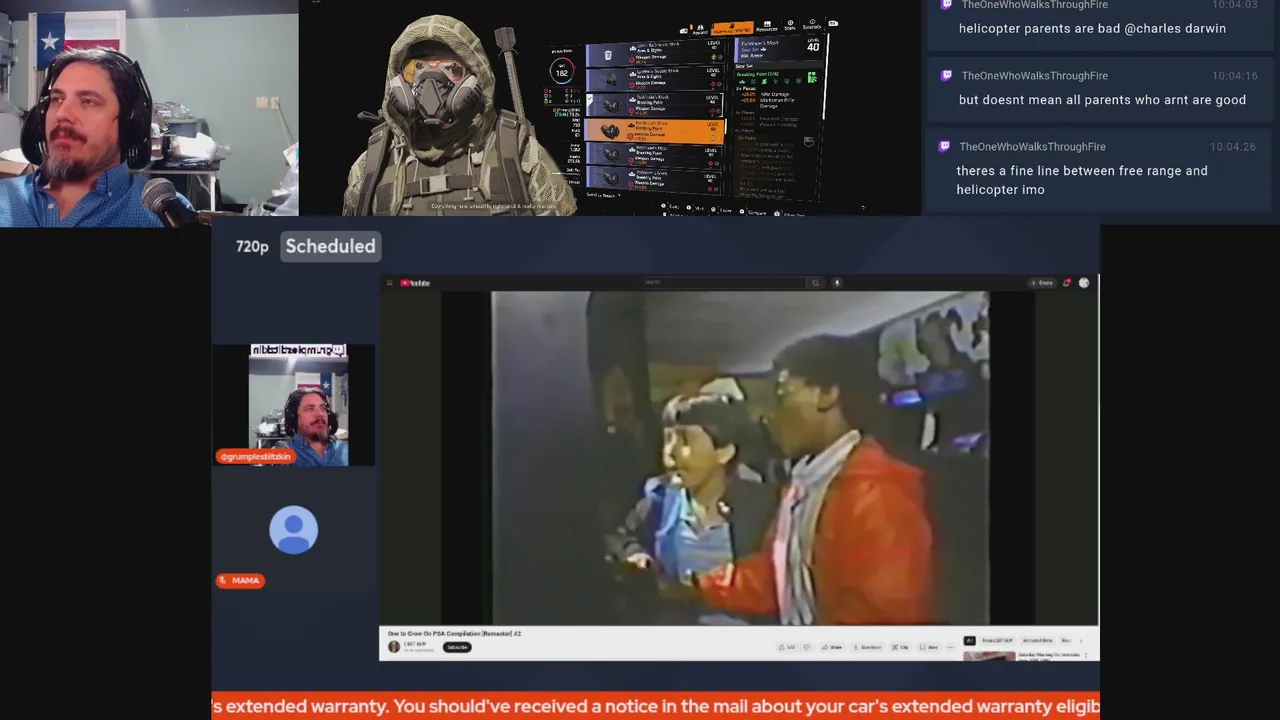
Task: Click the 'fine line between free range' message
Action: (1082, 180)
